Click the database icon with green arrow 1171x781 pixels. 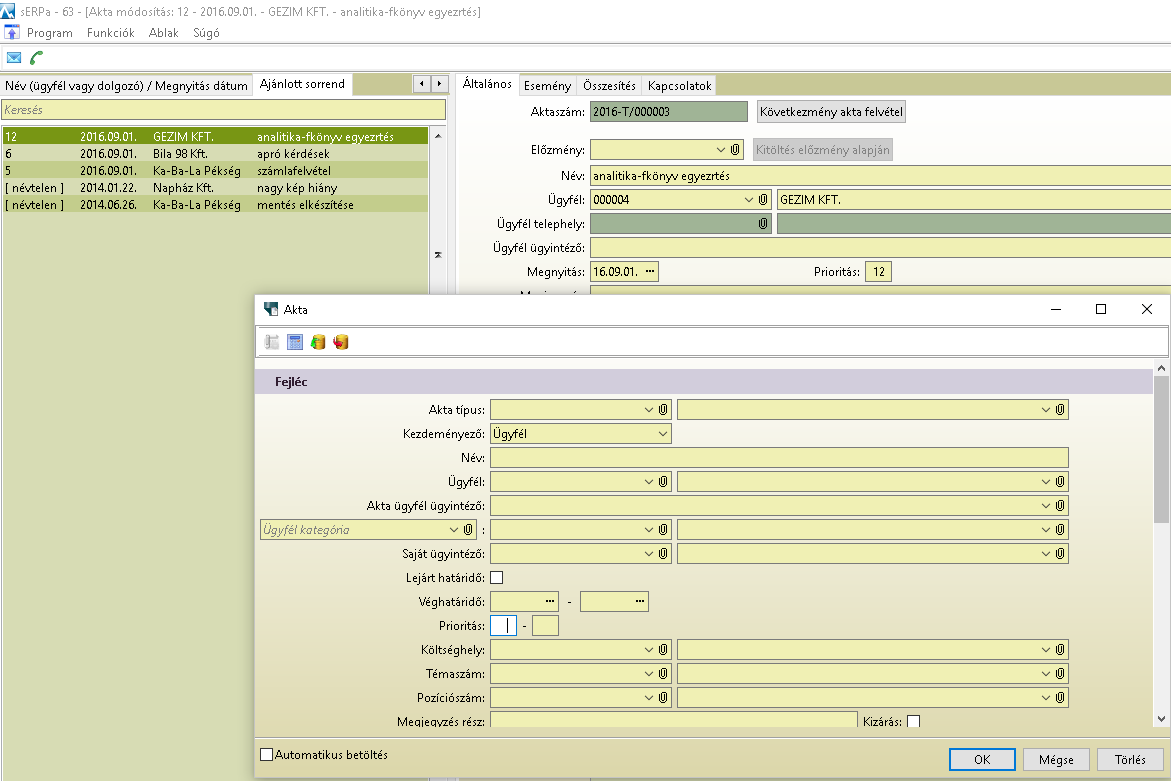click(318, 342)
